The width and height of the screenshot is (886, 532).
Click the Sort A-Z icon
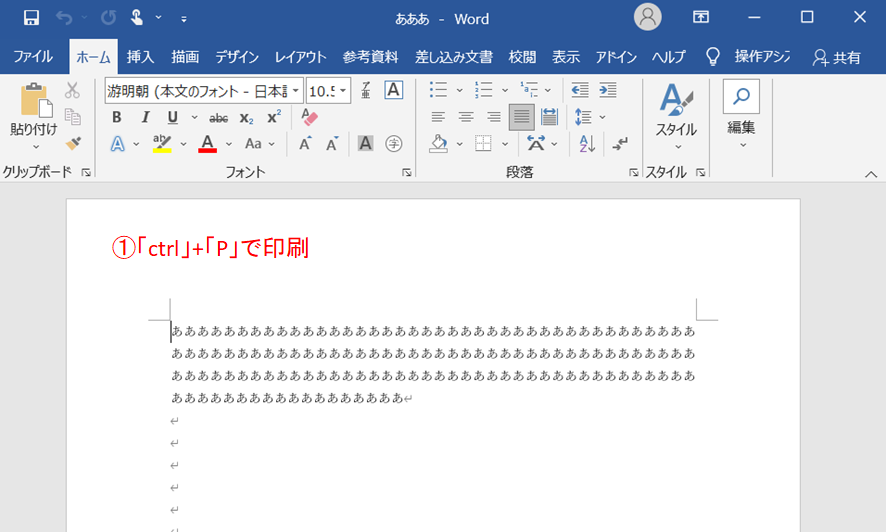tap(587, 143)
